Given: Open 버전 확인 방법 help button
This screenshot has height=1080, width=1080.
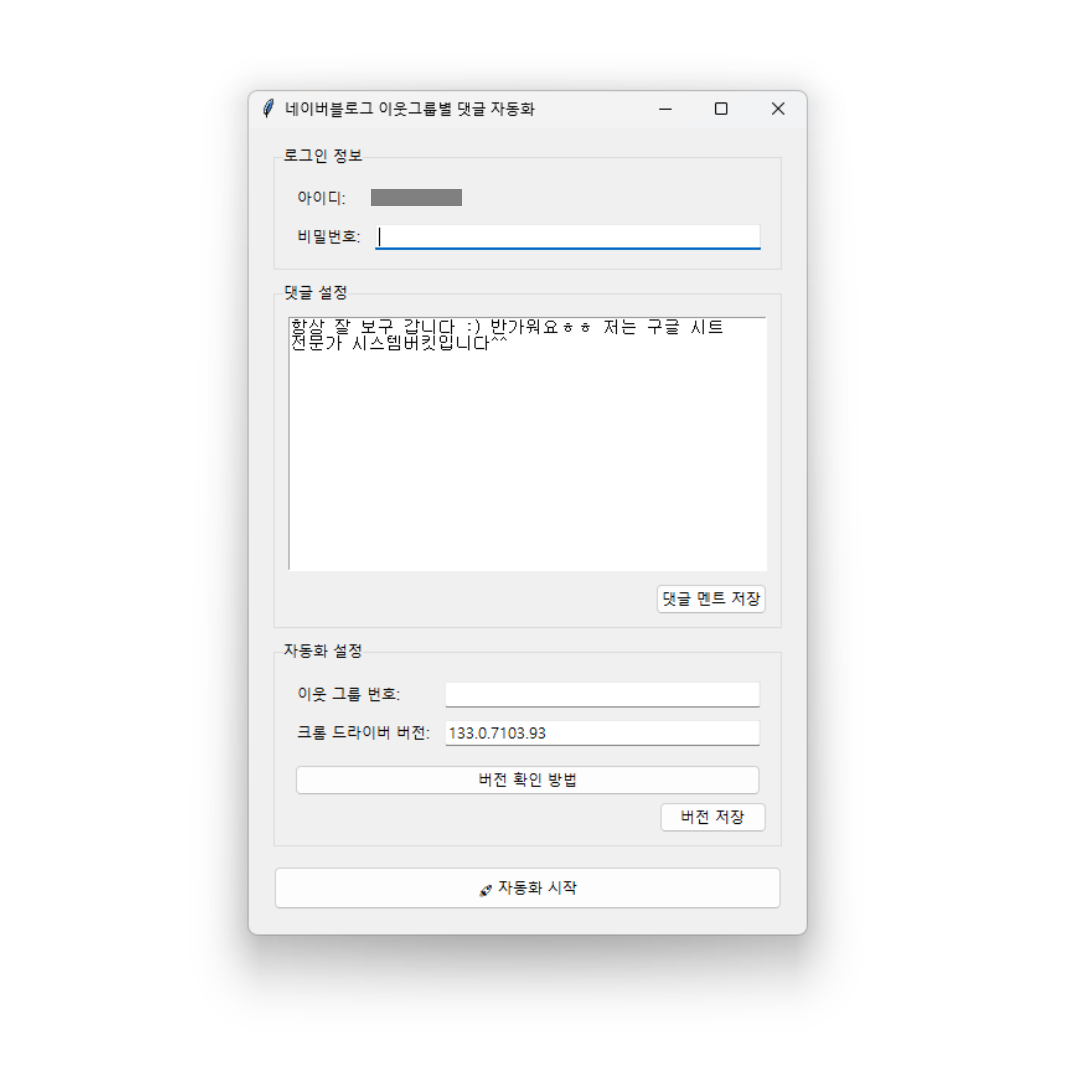Looking at the screenshot, I should (528, 780).
